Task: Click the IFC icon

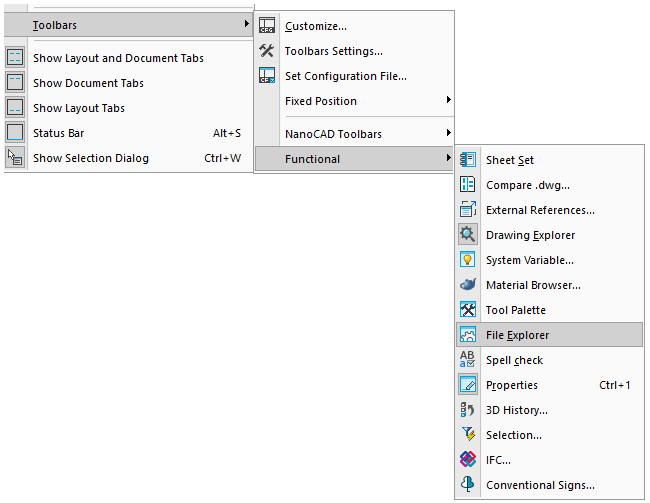Action: [467, 460]
